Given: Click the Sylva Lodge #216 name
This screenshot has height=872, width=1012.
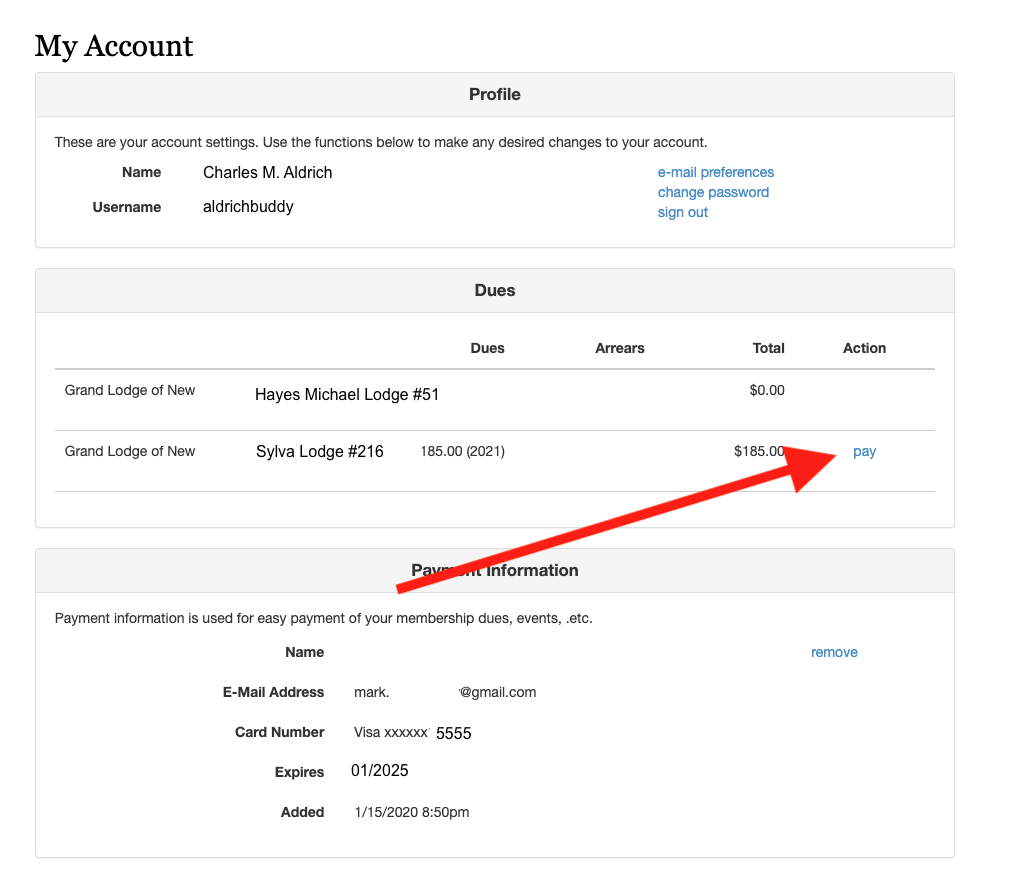Looking at the screenshot, I should coord(319,452).
